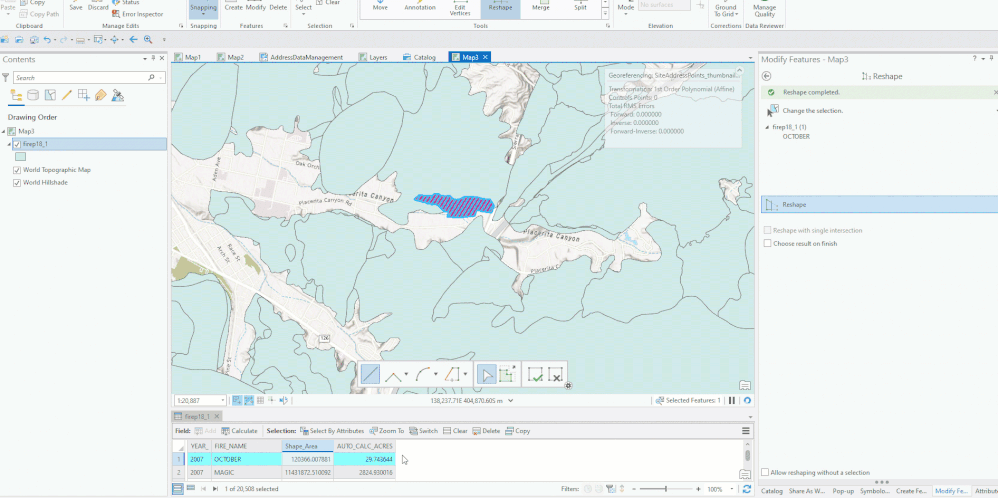This screenshot has height=498, width=998.
Task: Open the map scale dropdown
Action: click(225, 400)
